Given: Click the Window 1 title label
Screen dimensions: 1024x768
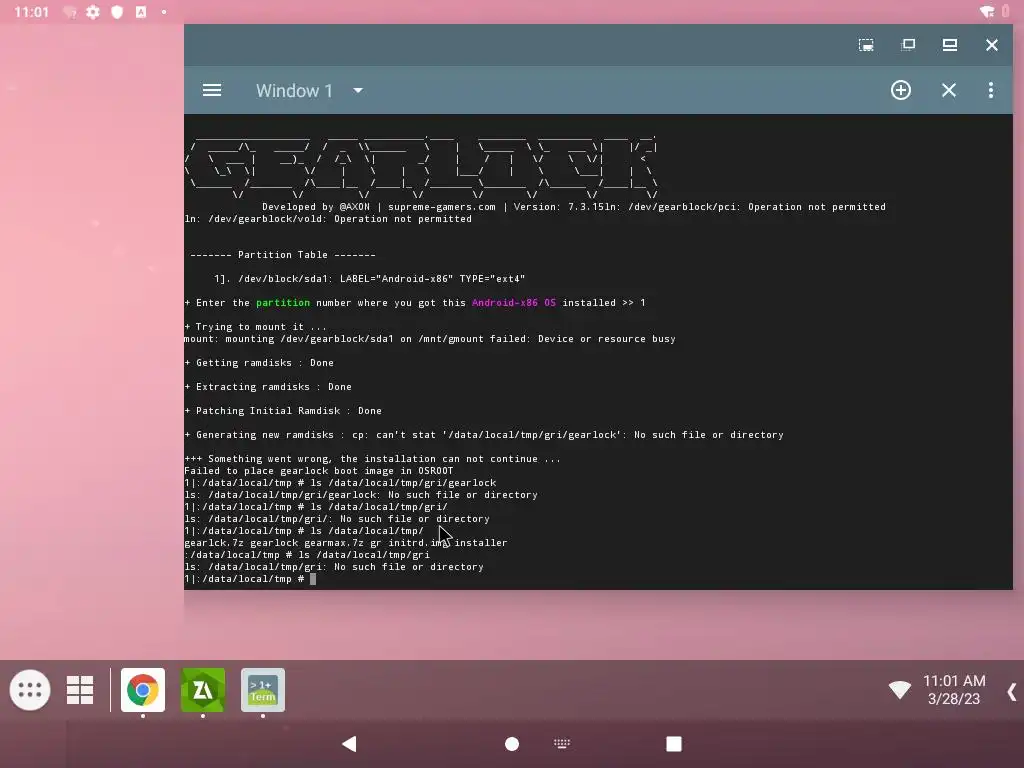Looking at the screenshot, I should [x=294, y=90].
